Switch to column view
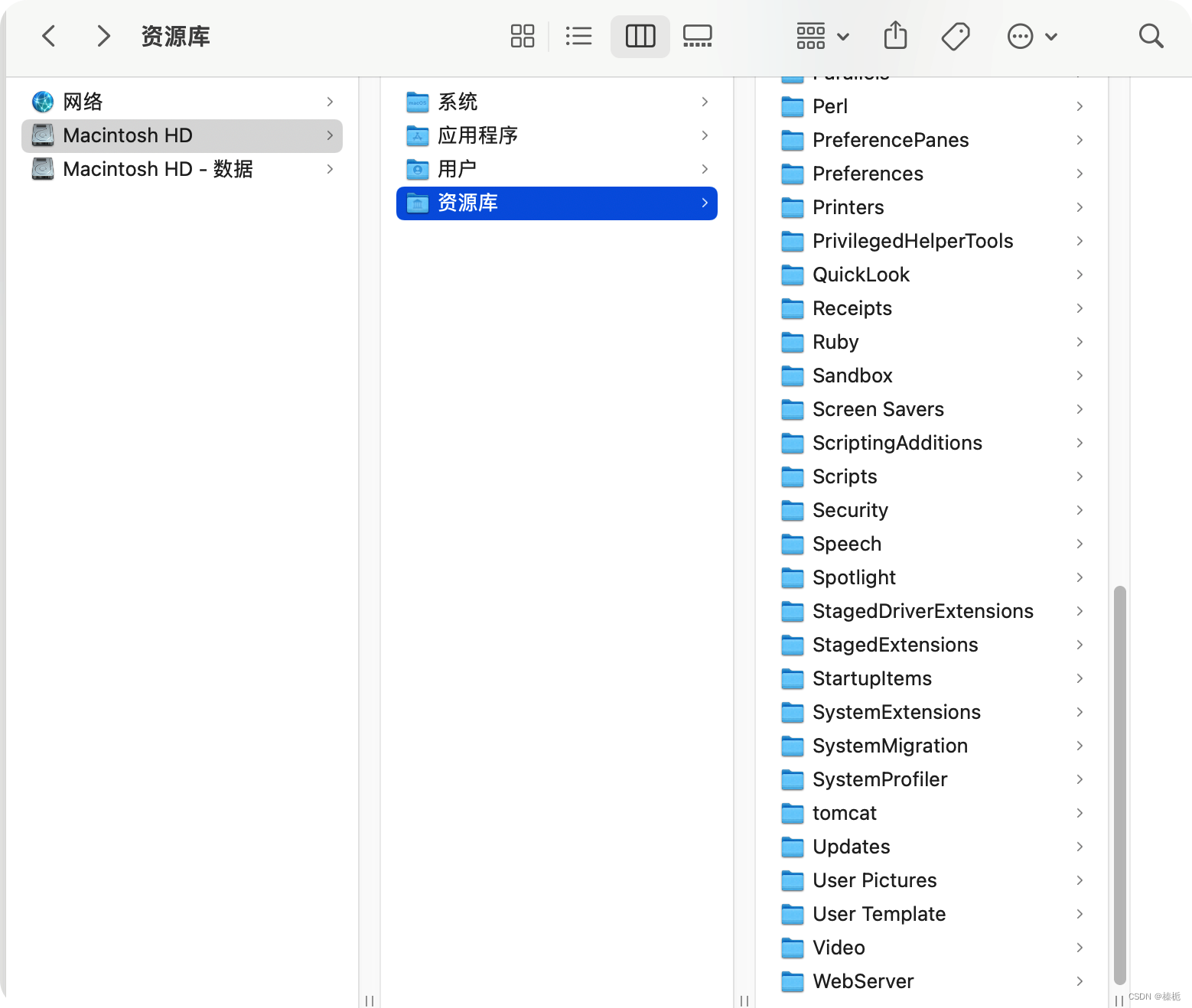The height and width of the screenshot is (1008, 1192). click(x=640, y=36)
